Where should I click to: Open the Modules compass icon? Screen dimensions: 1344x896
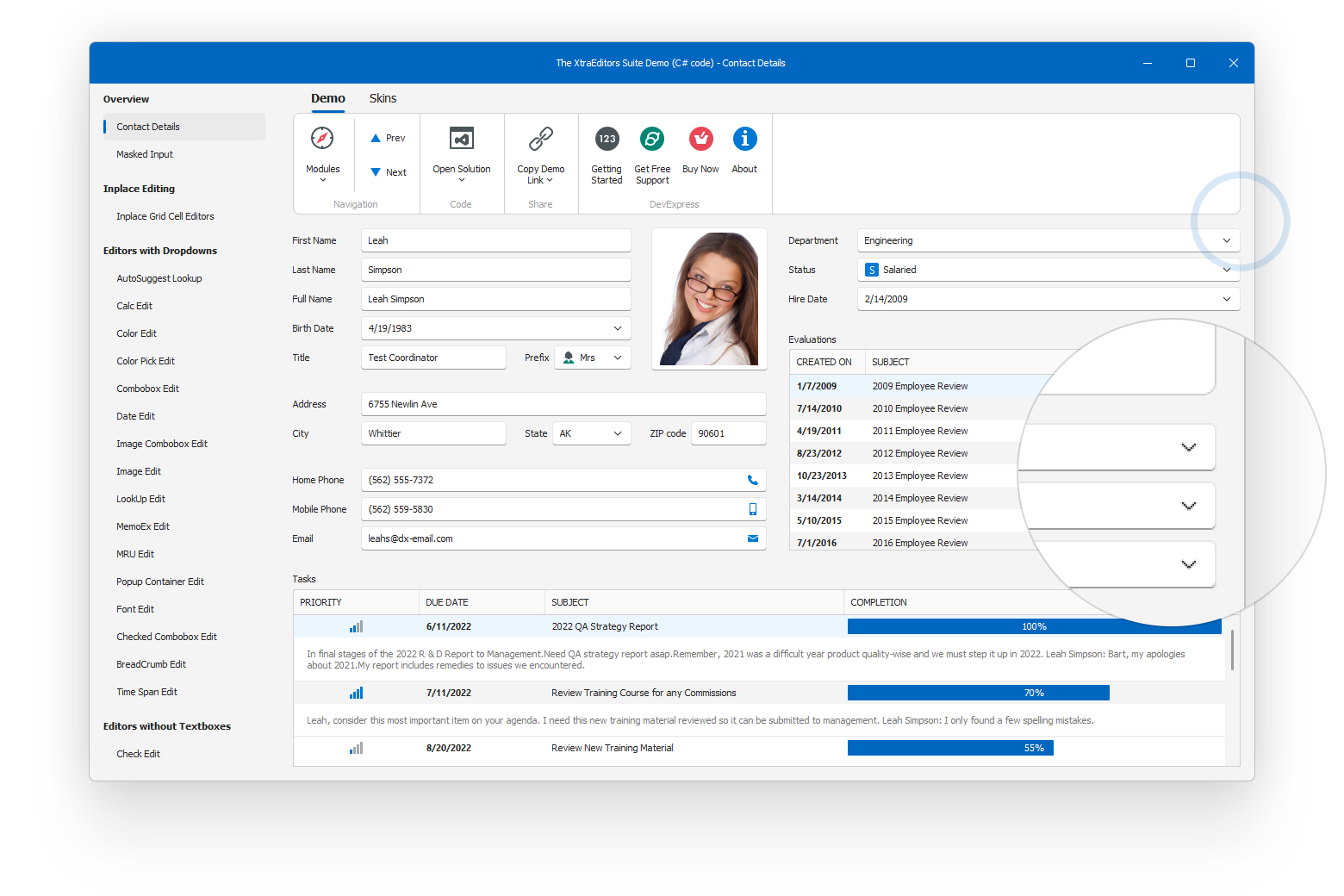click(322, 139)
